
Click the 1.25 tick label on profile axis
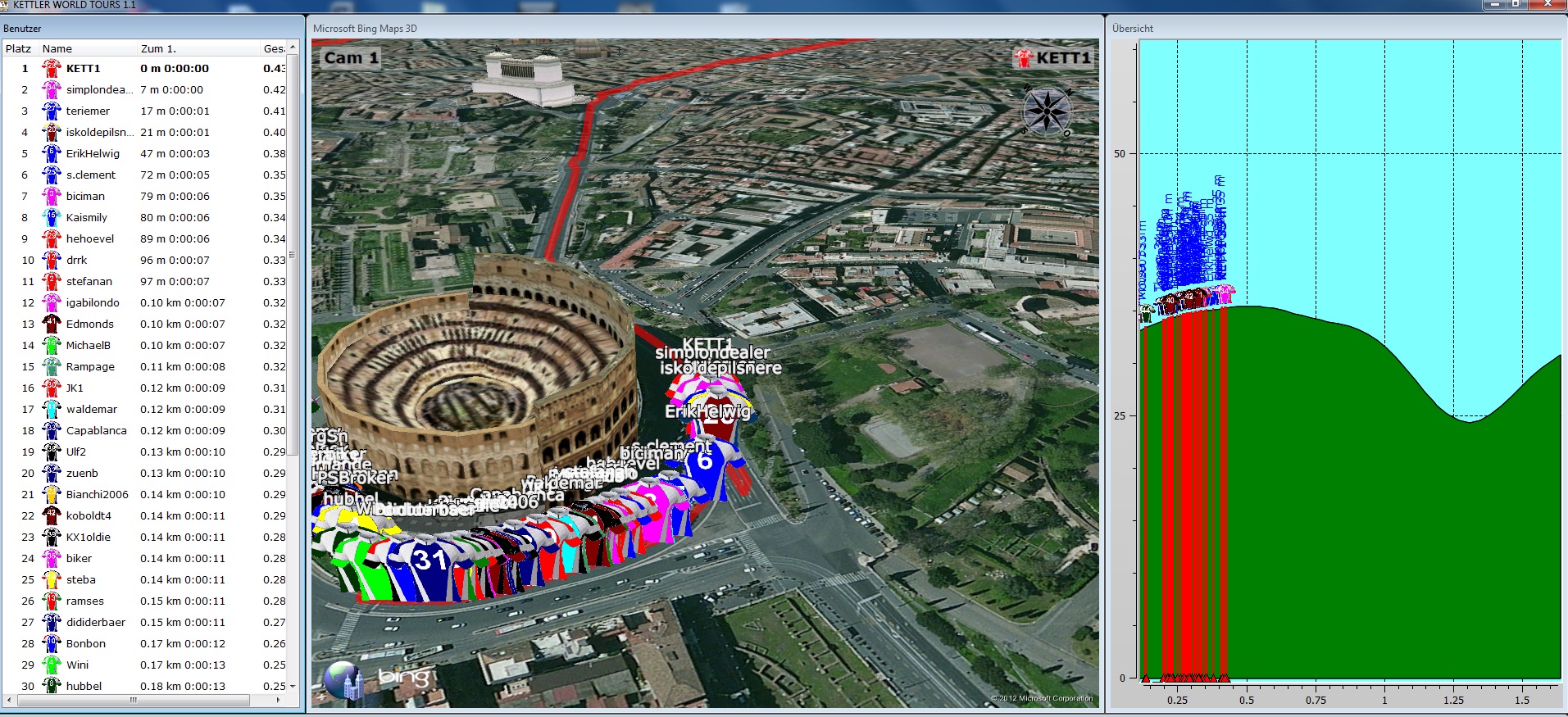(x=1453, y=701)
